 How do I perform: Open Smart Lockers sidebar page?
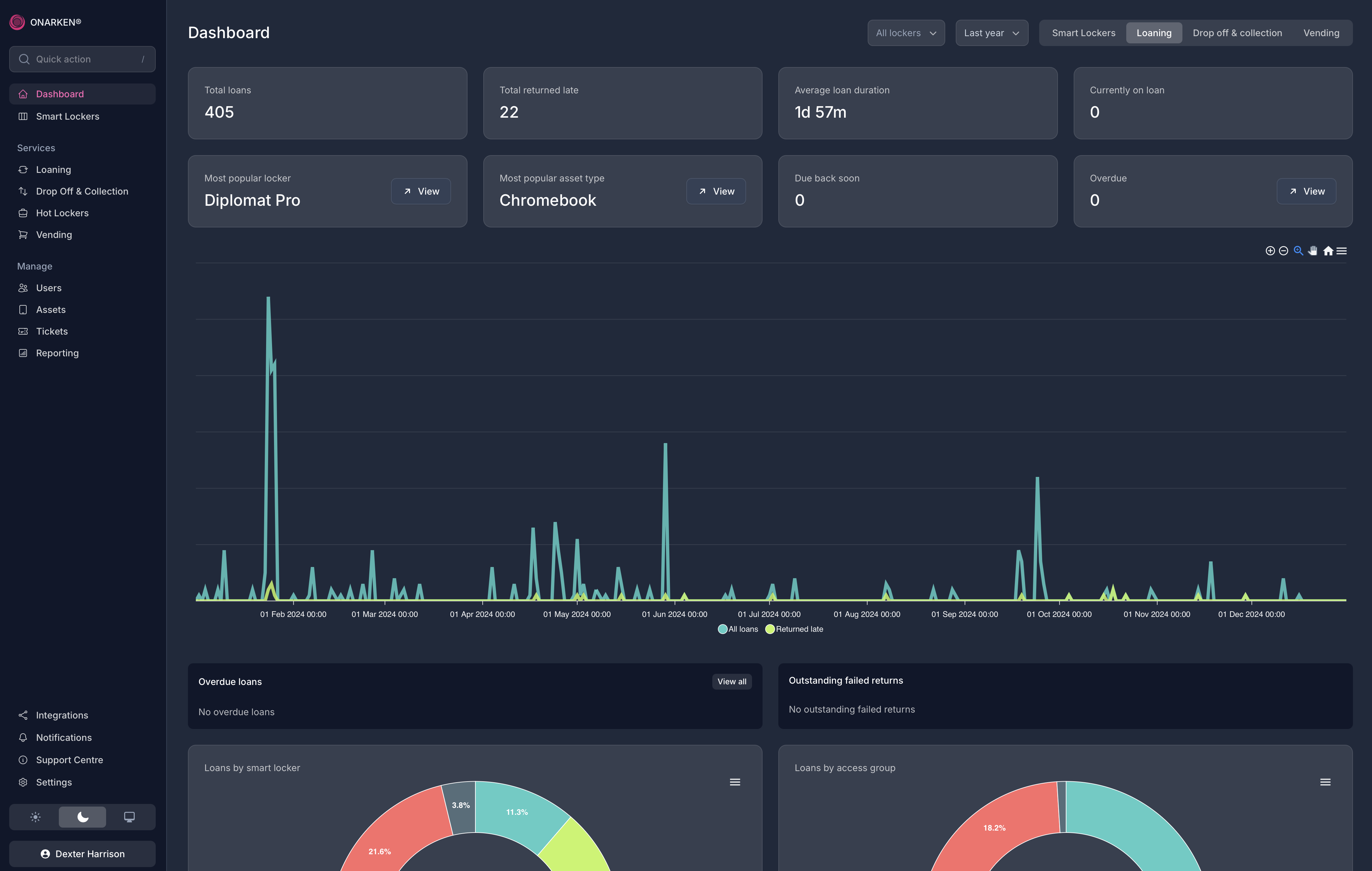82,116
